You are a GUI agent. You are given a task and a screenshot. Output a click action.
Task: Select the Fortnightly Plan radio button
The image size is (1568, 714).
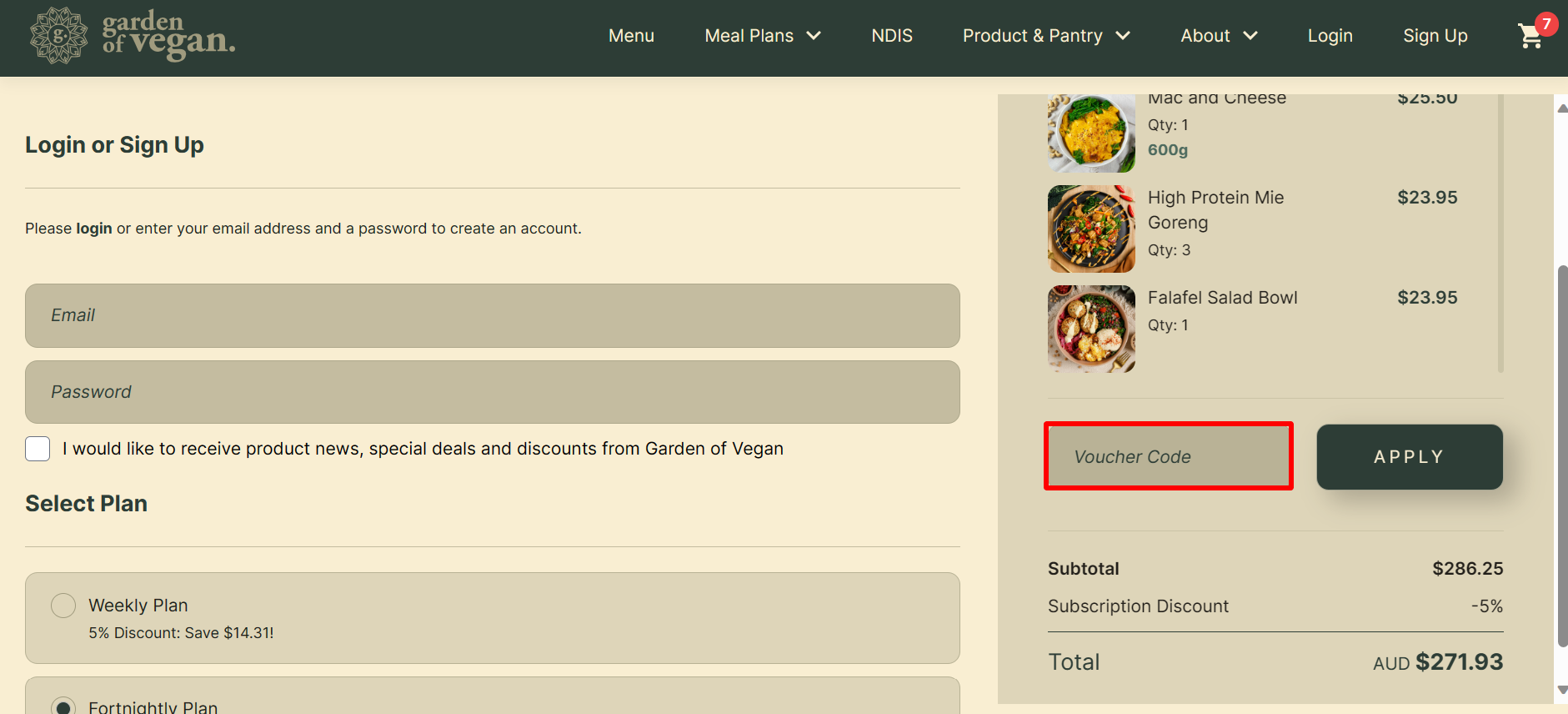click(63, 705)
